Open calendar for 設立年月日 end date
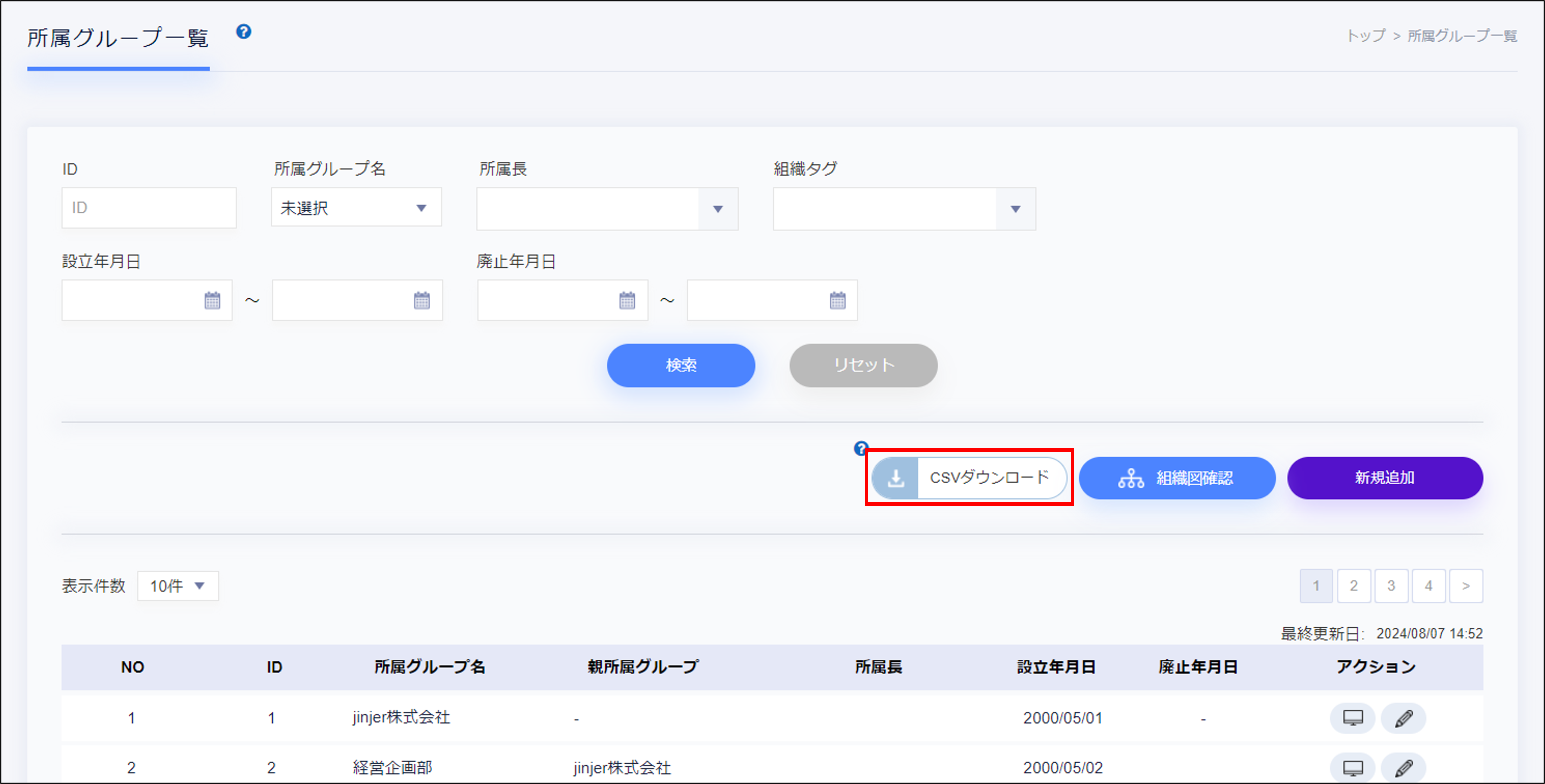 click(422, 300)
